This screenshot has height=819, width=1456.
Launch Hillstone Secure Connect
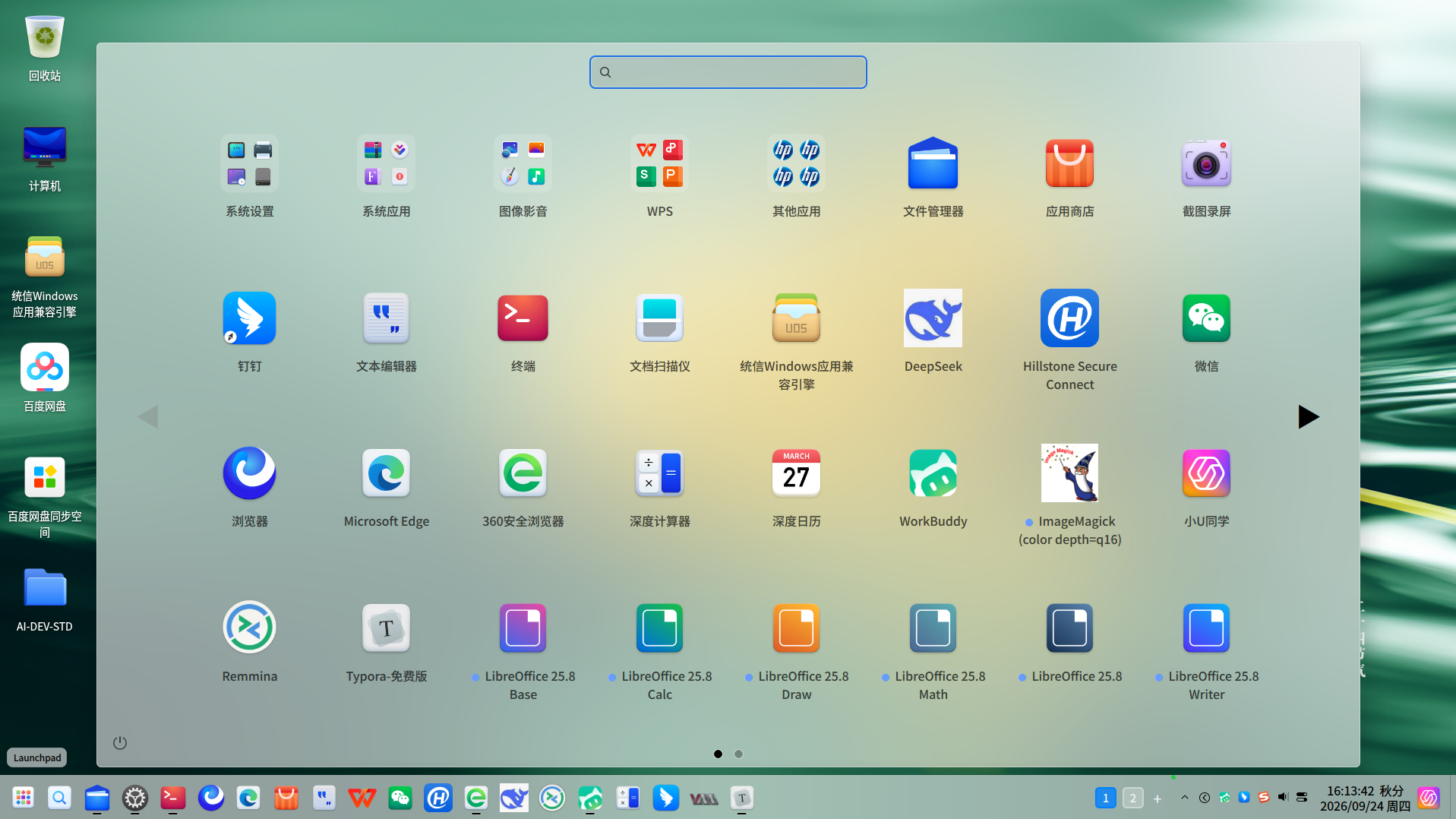1069,318
